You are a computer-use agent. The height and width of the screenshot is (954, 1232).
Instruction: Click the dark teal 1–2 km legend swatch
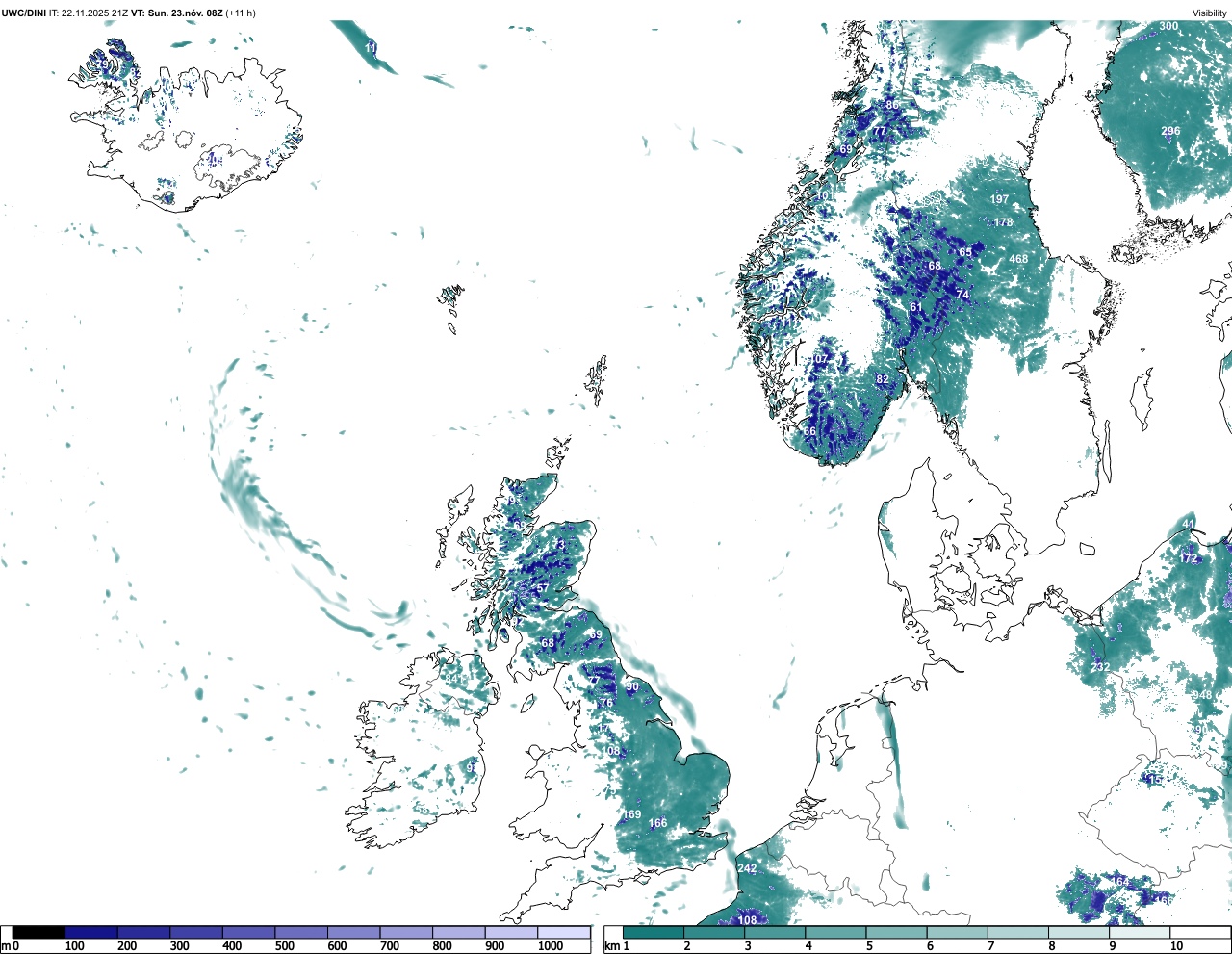pyautogui.click(x=654, y=933)
